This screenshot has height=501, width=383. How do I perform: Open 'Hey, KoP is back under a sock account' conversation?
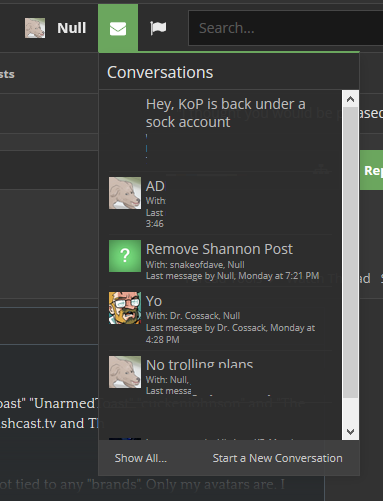[x=226, y=113]
